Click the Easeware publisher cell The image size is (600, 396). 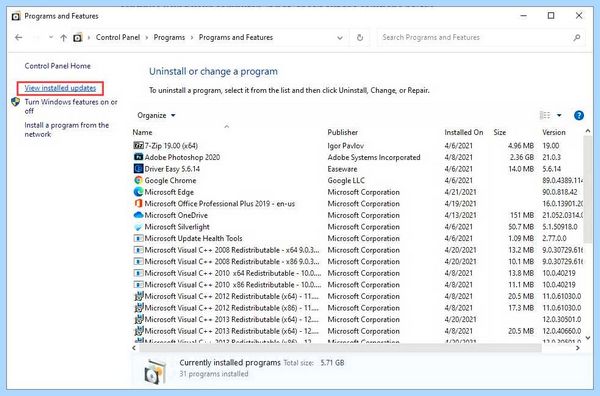tap(342, 169)
